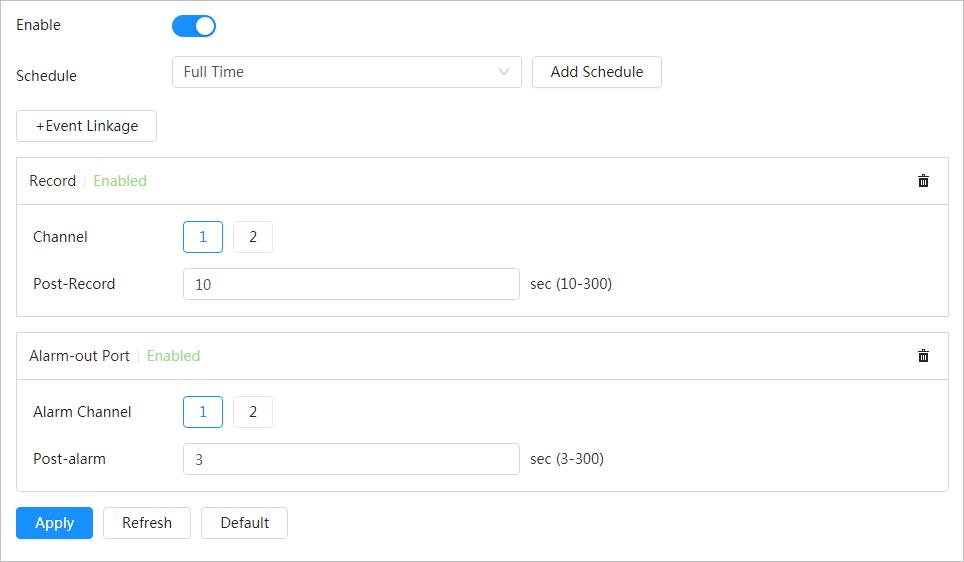964x562 pixels.
Task: Select Record channel 1
Action: [x=203, y=237]
